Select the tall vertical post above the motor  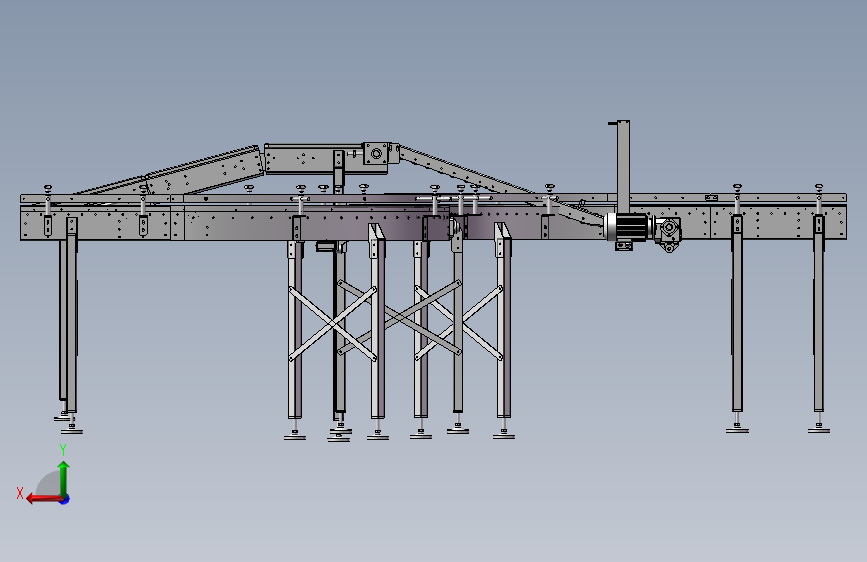[x=623, y=166]
